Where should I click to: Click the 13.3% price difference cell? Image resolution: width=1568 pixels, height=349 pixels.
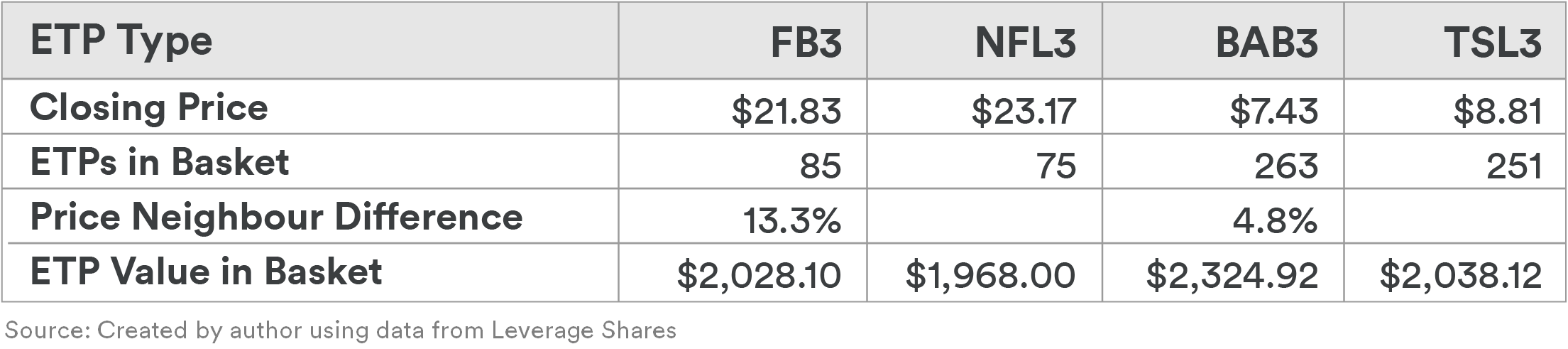[x=742, y=216]
